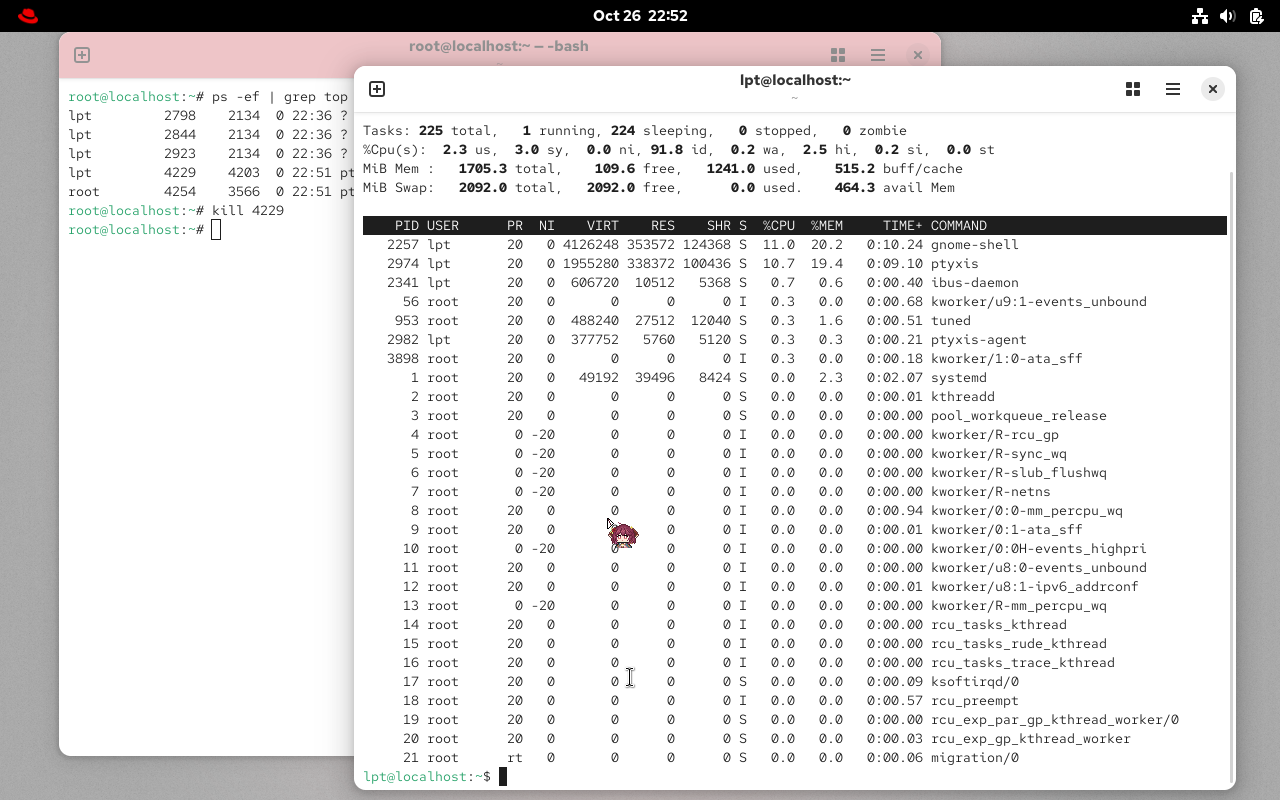Click the lpt@localhost:~ window title
The width and height of the screenshot is (1280, 800).
pyautogui.click(x=794, y=79)
